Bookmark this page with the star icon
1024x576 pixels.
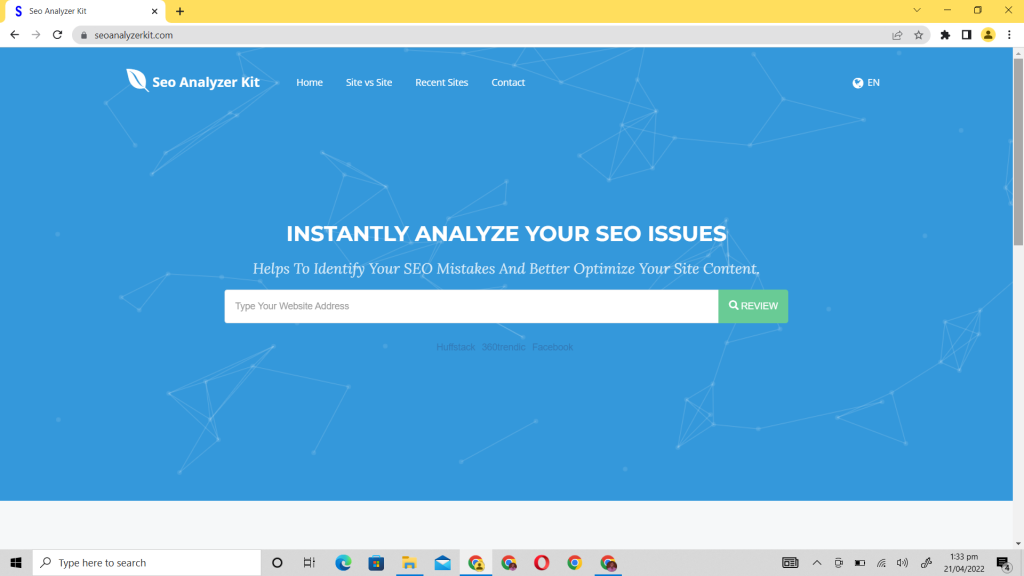tap(918, 35)
